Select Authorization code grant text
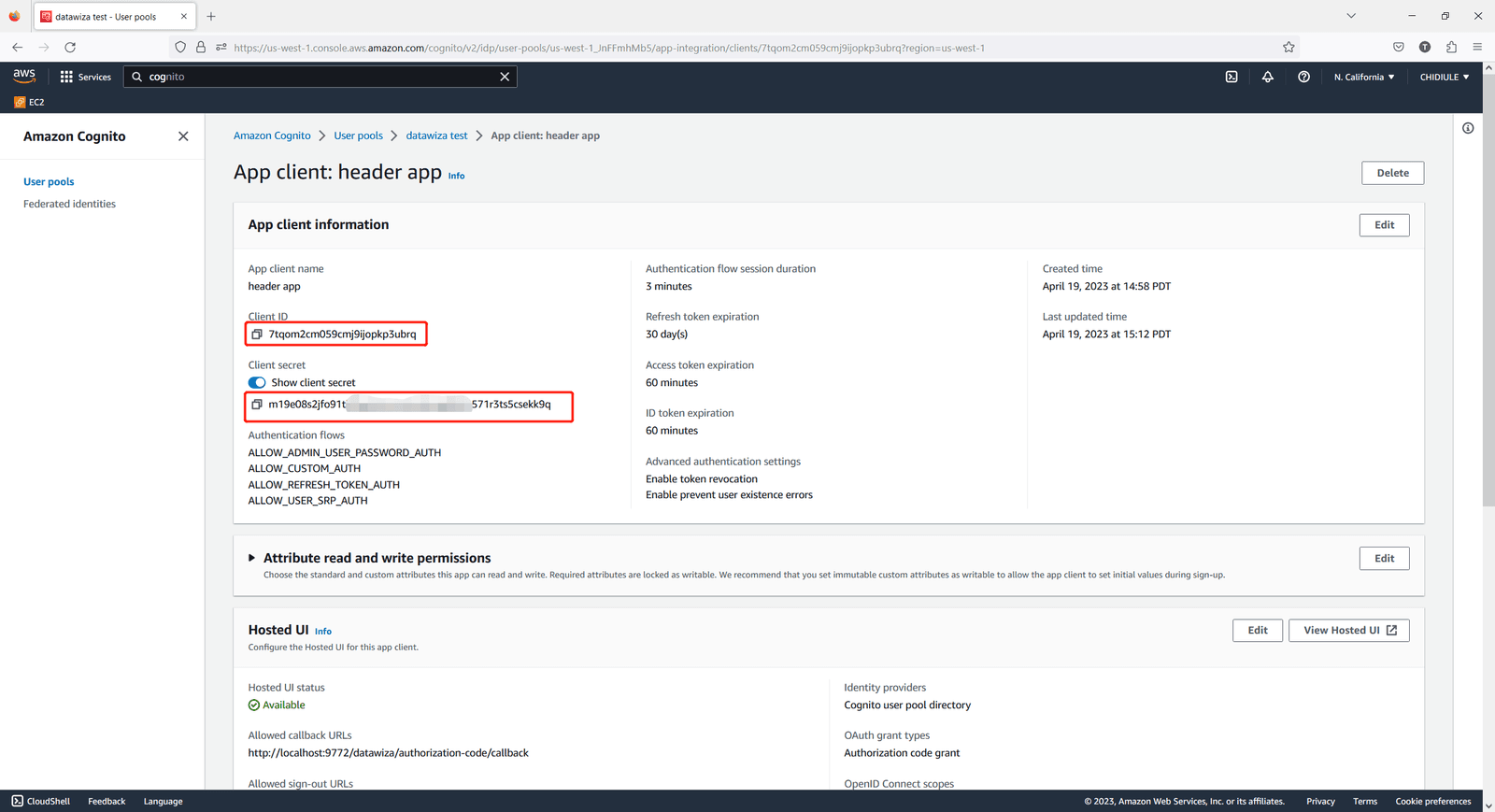The height and width of the screenshot is (812, 1495). [902, 753]
